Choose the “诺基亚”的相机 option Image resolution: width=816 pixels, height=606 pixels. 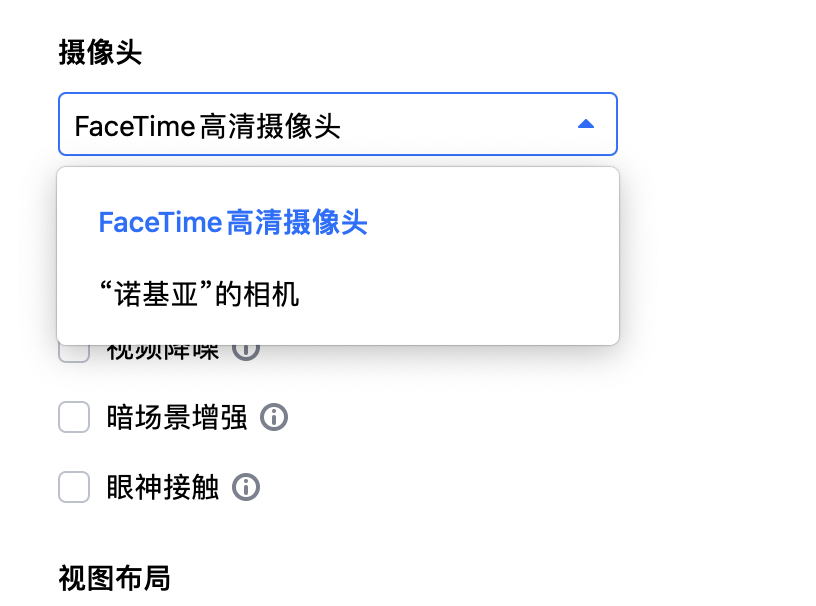[x=200, y=295]
